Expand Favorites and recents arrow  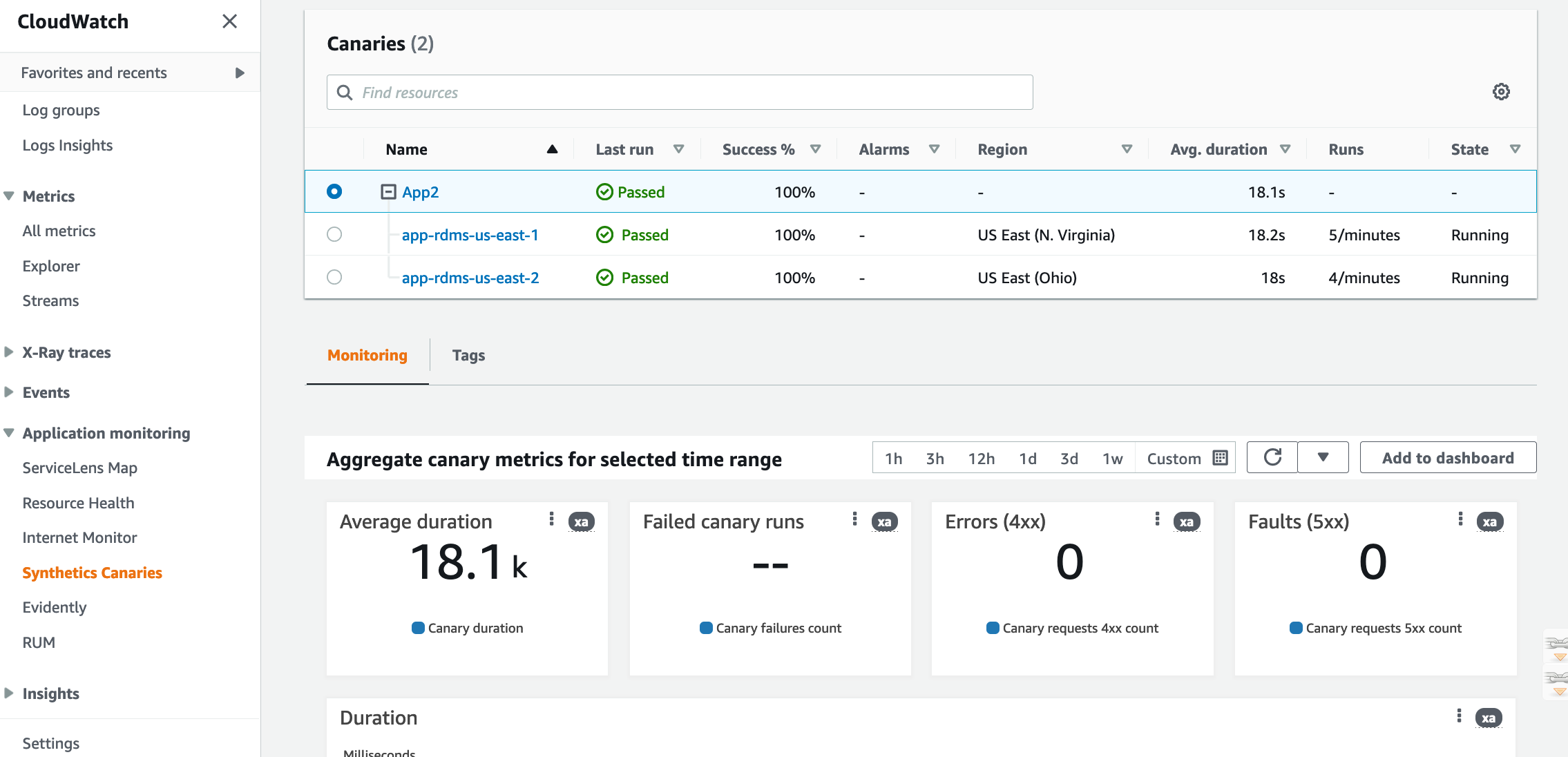point(240,73)
